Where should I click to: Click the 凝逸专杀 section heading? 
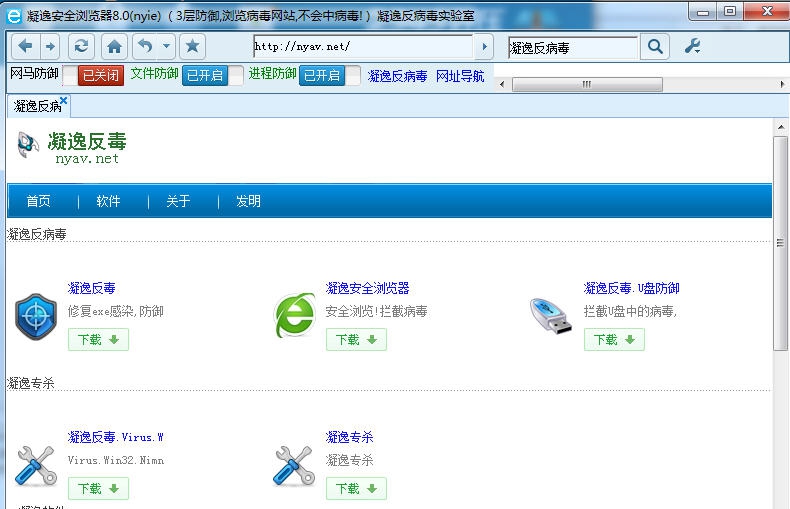click(x=31, y=383)
